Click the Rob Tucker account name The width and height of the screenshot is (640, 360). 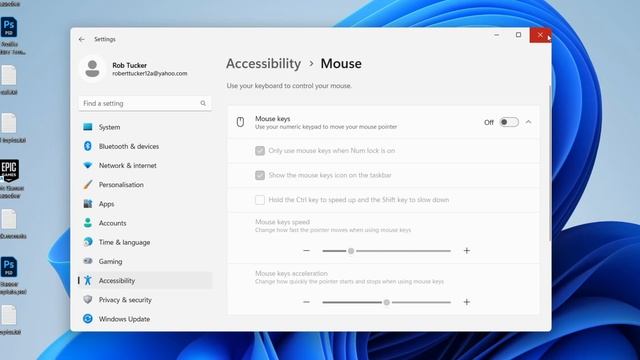tap(129, 65)
